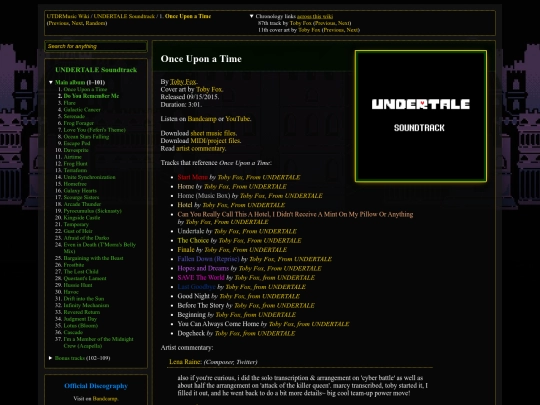Open the Official Discography heading
Viewport: 540px width, 405px height.
click(96, 386)
